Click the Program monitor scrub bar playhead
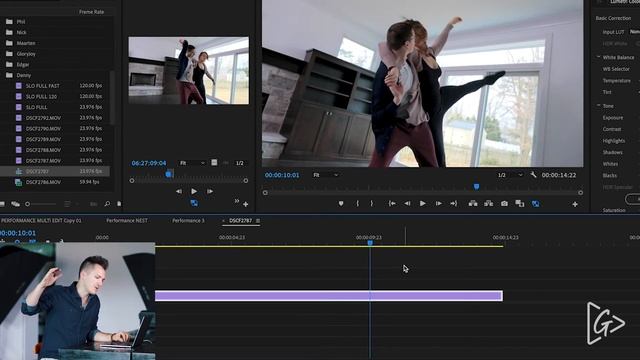This screenshot has height=360, width=640. coord(476,187)
